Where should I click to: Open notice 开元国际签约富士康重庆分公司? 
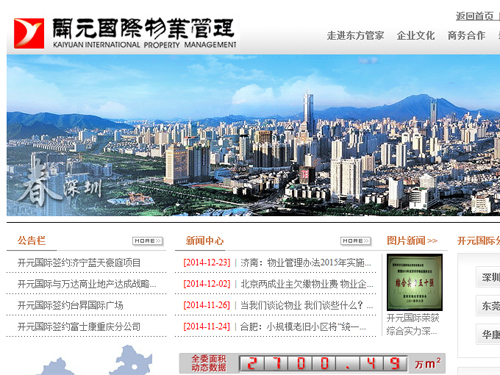pyautogui.click(x=79, y=327)
